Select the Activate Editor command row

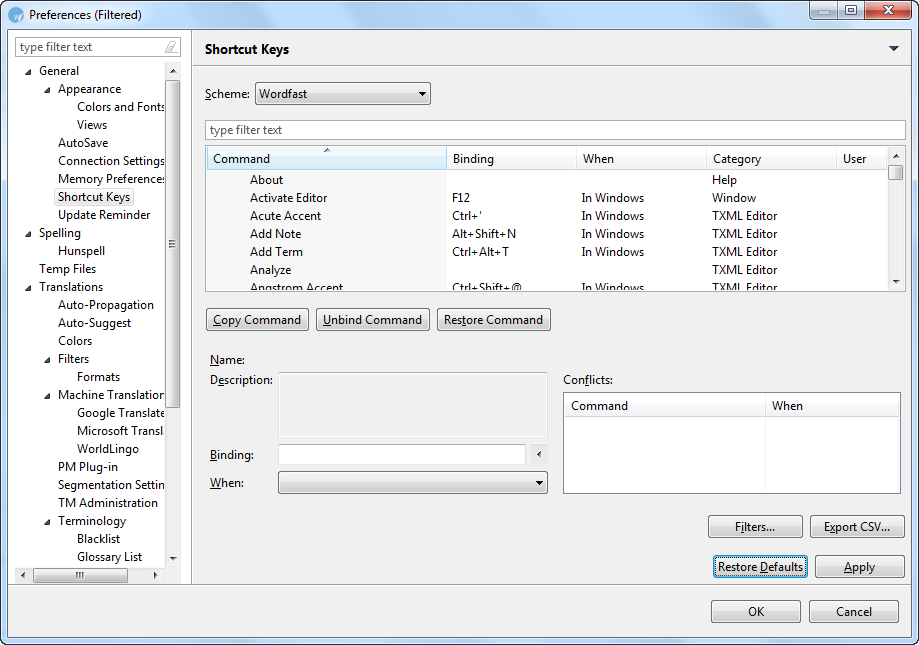288,198
